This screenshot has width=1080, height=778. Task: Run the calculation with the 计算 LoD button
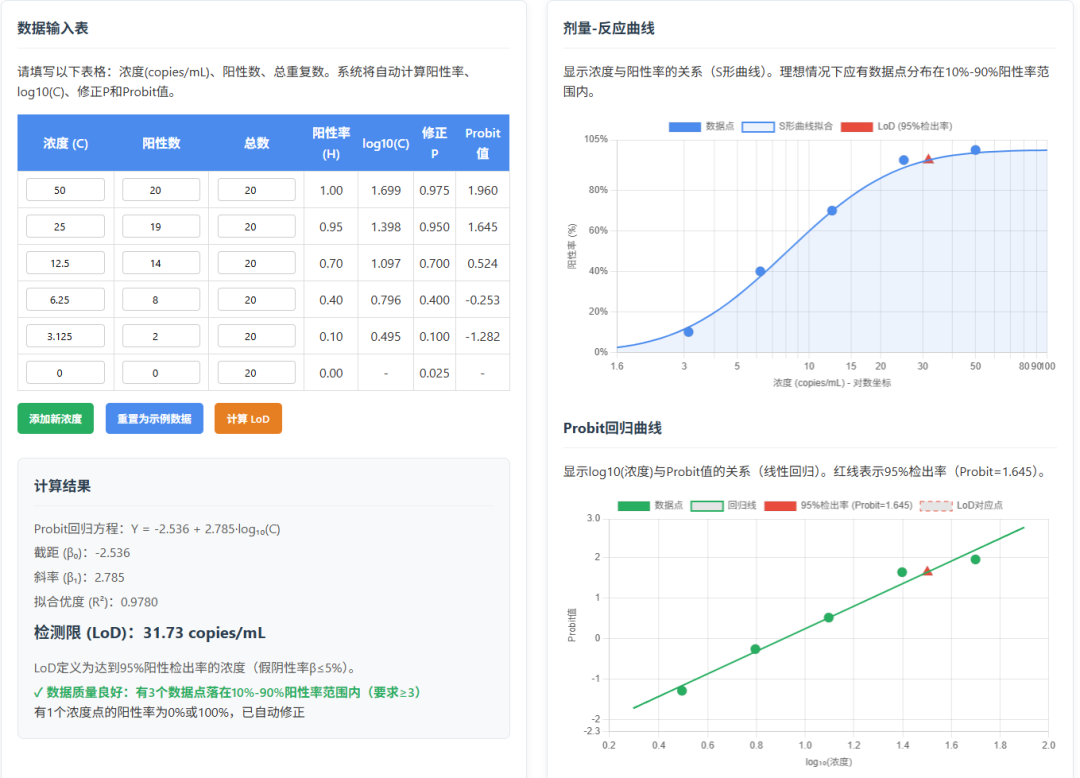[x=248, y=419]
